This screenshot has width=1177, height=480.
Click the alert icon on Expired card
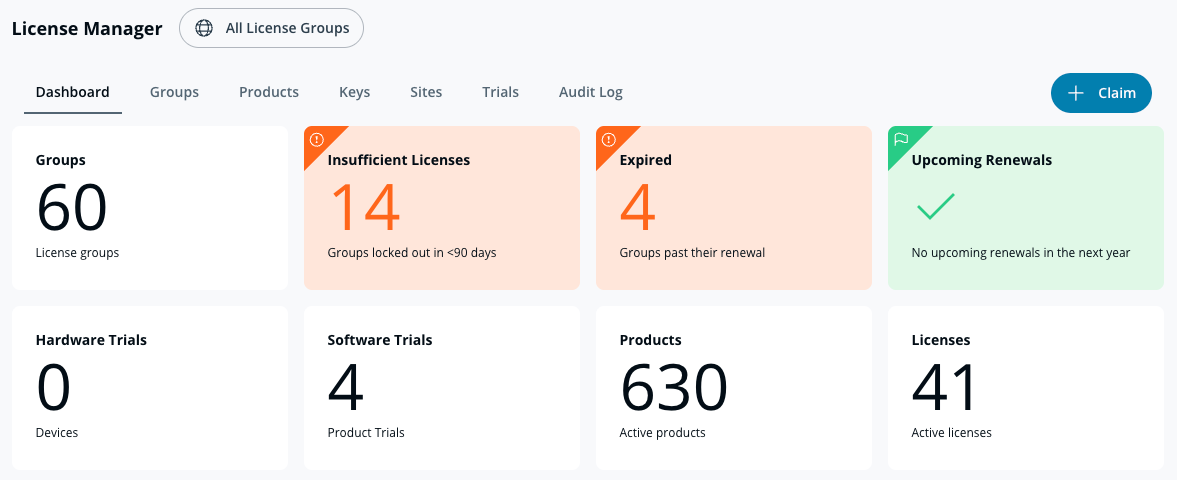click(608, 139)
